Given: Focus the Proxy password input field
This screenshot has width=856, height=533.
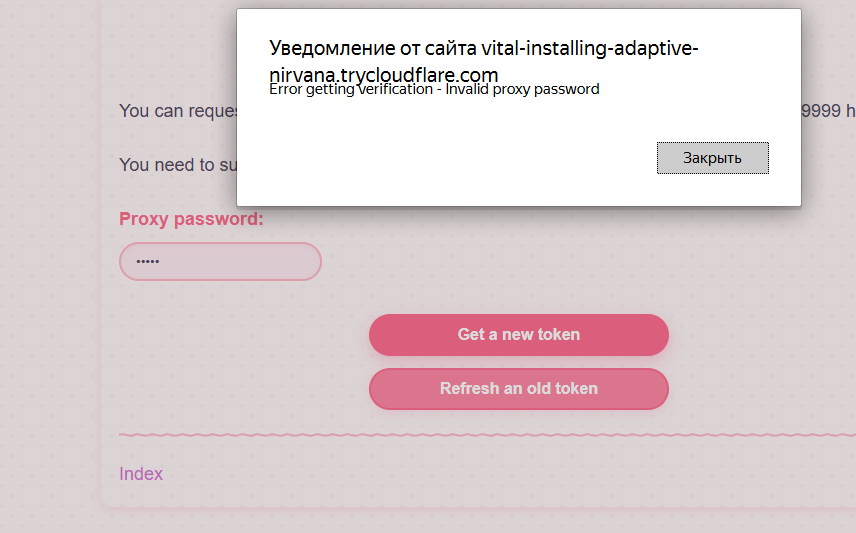Looking at the screenshot, I should (x=220, y=262).
